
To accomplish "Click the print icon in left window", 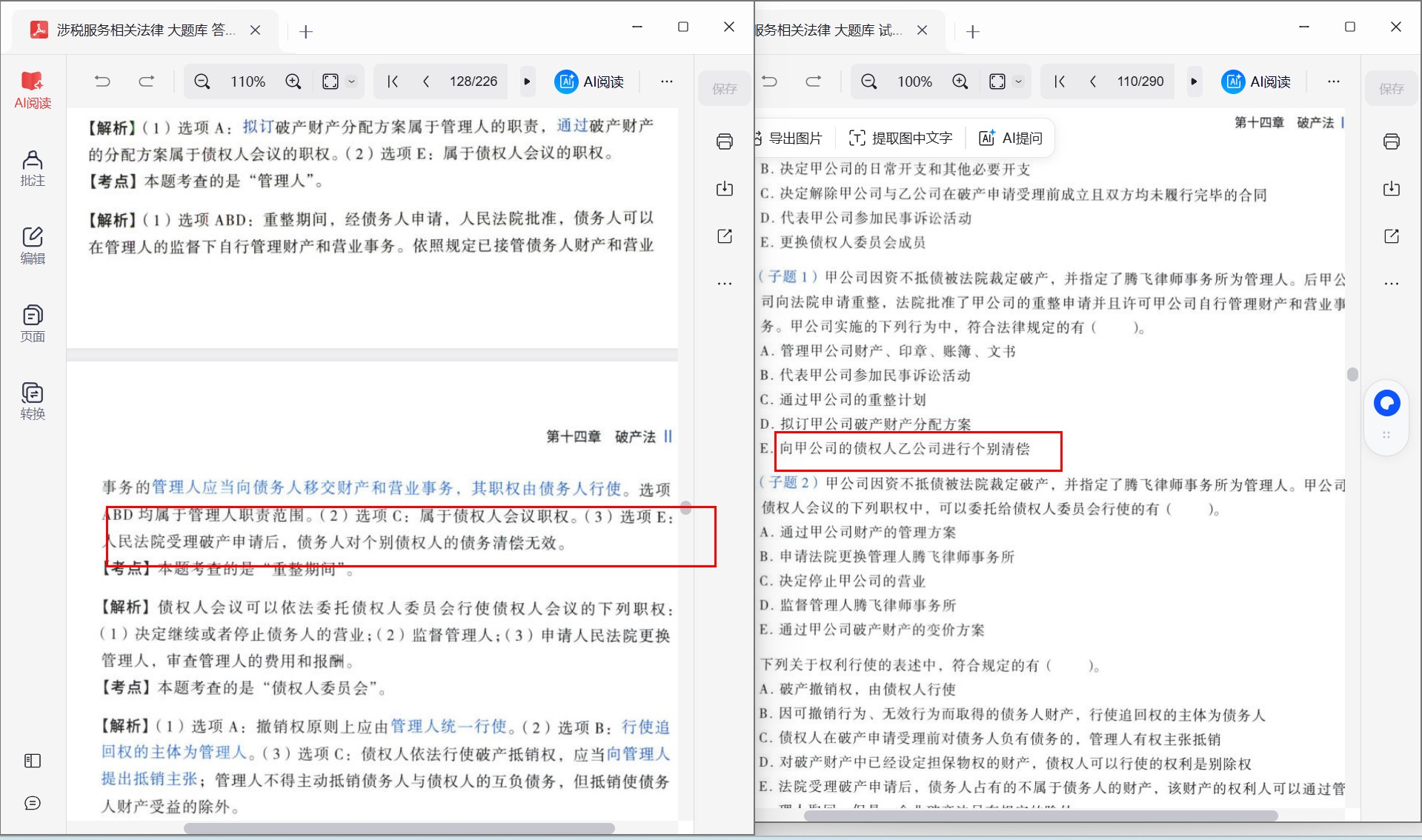I will point(724,141).
